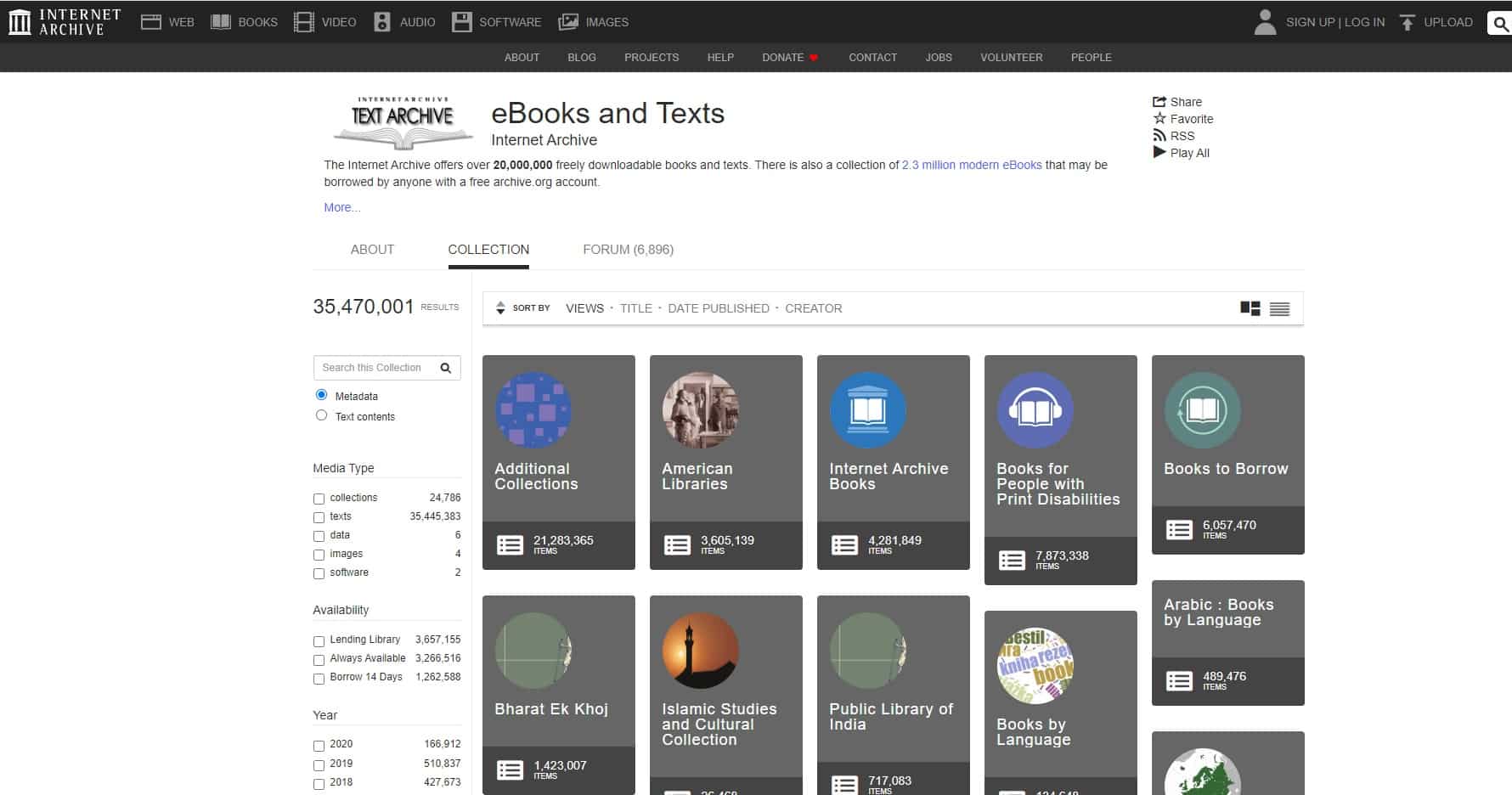
Task: Enable the 2020 year filter
Action: (319, 743)
